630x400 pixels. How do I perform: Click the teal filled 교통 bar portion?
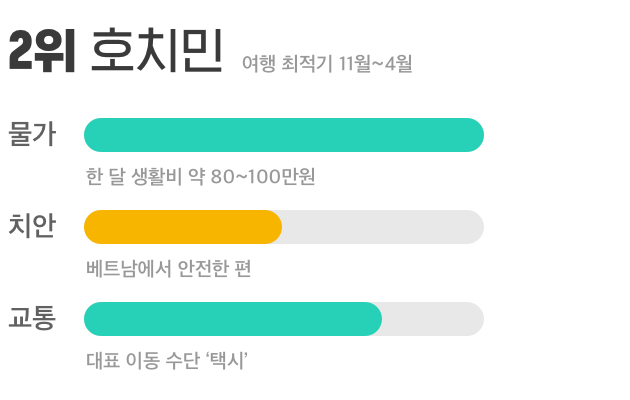point(232,319)
